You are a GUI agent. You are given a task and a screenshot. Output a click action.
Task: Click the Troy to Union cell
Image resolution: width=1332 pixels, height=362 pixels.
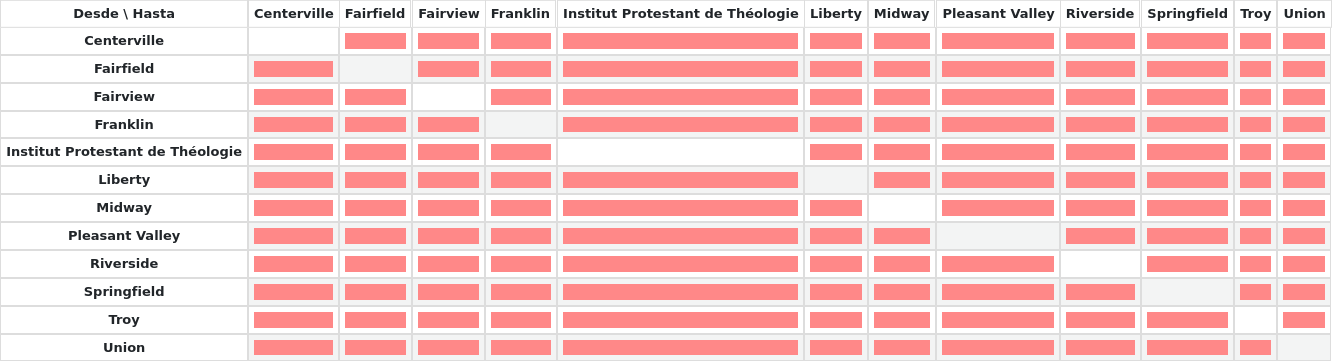pos(1304,320)
